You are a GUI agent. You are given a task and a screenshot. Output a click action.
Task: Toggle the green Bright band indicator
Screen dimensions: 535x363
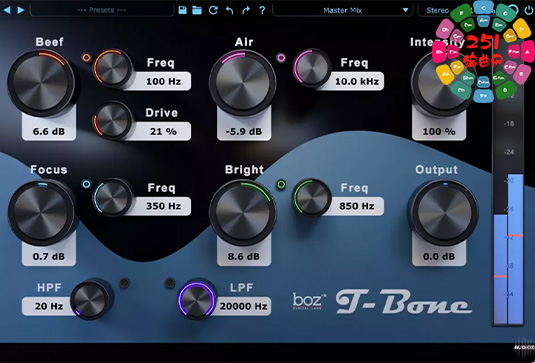[281, 185]
